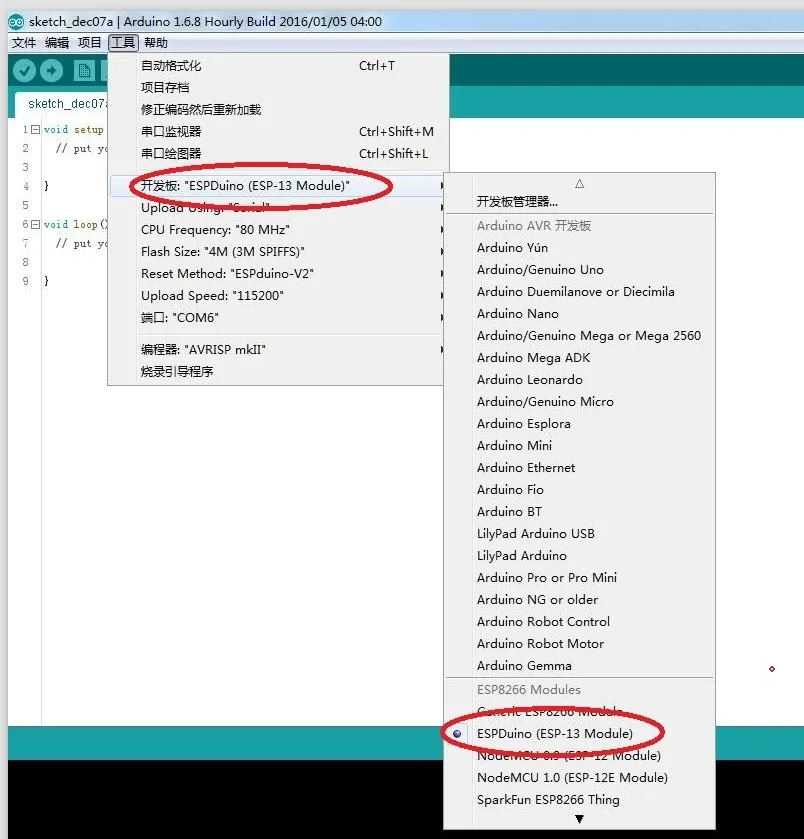This screenshot has width=804, height=839.
Task: Select Arduino Nano board
Action: [x=580, y=314]
